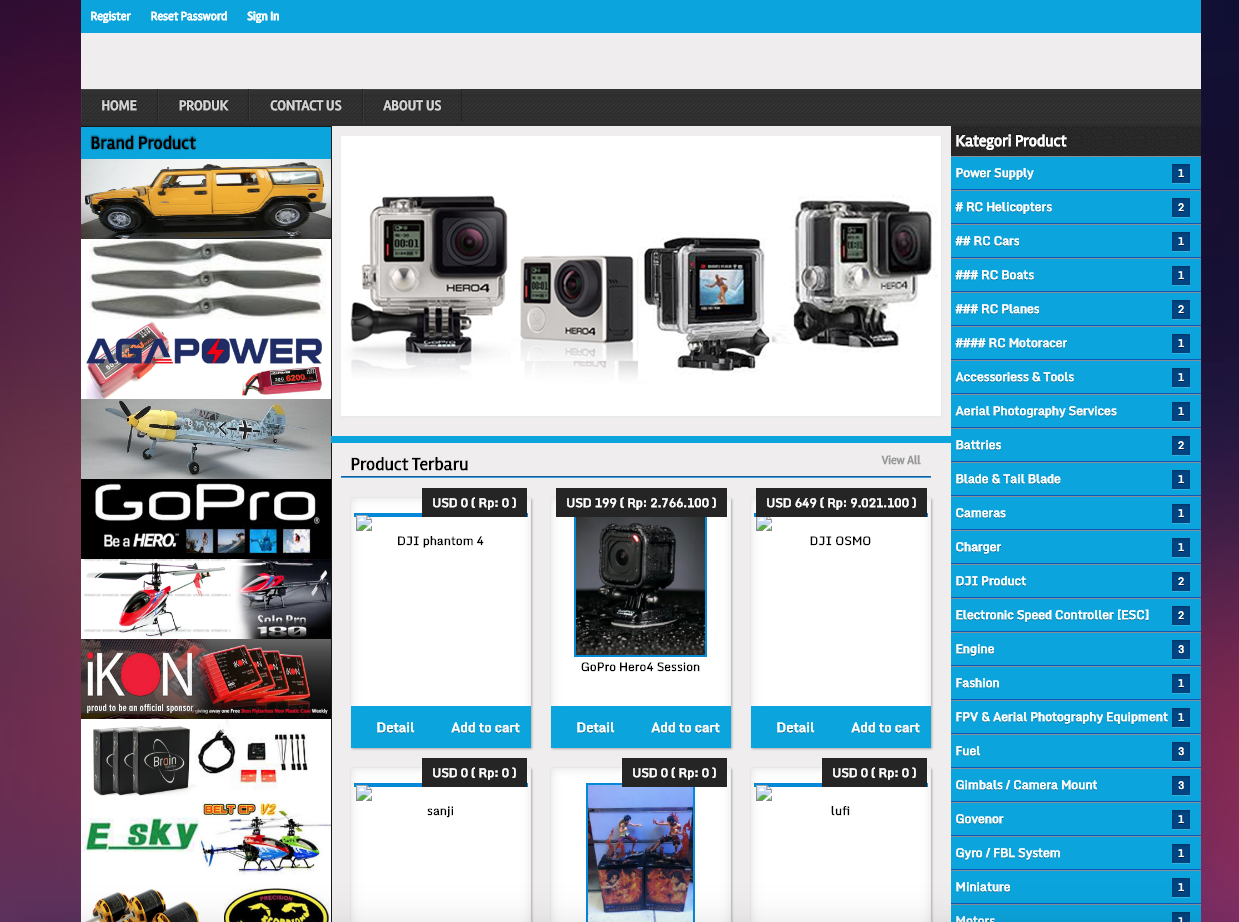Click the warplane brand image
1239x922 pixels.
coord(206,438)
